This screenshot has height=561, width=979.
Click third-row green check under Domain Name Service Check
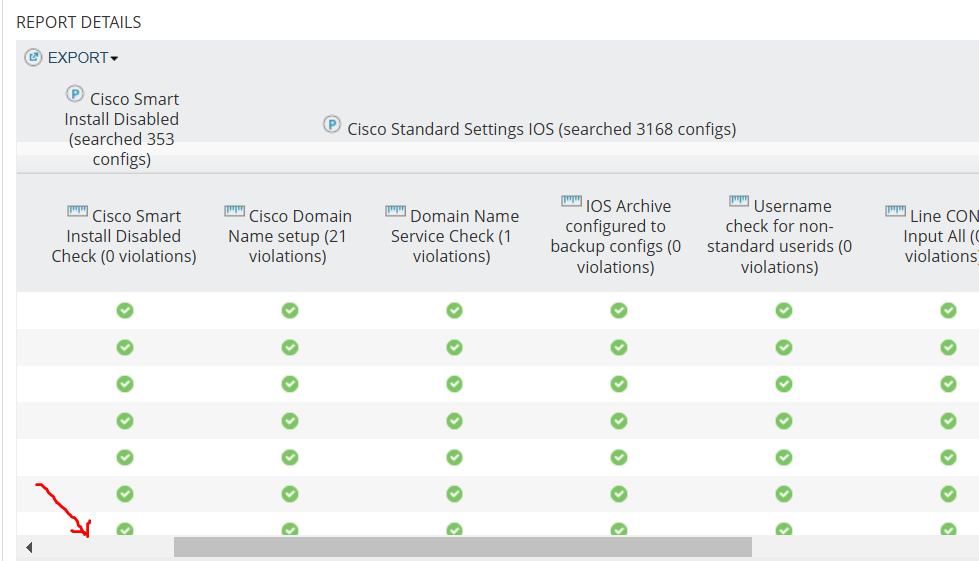click(455, 384)
